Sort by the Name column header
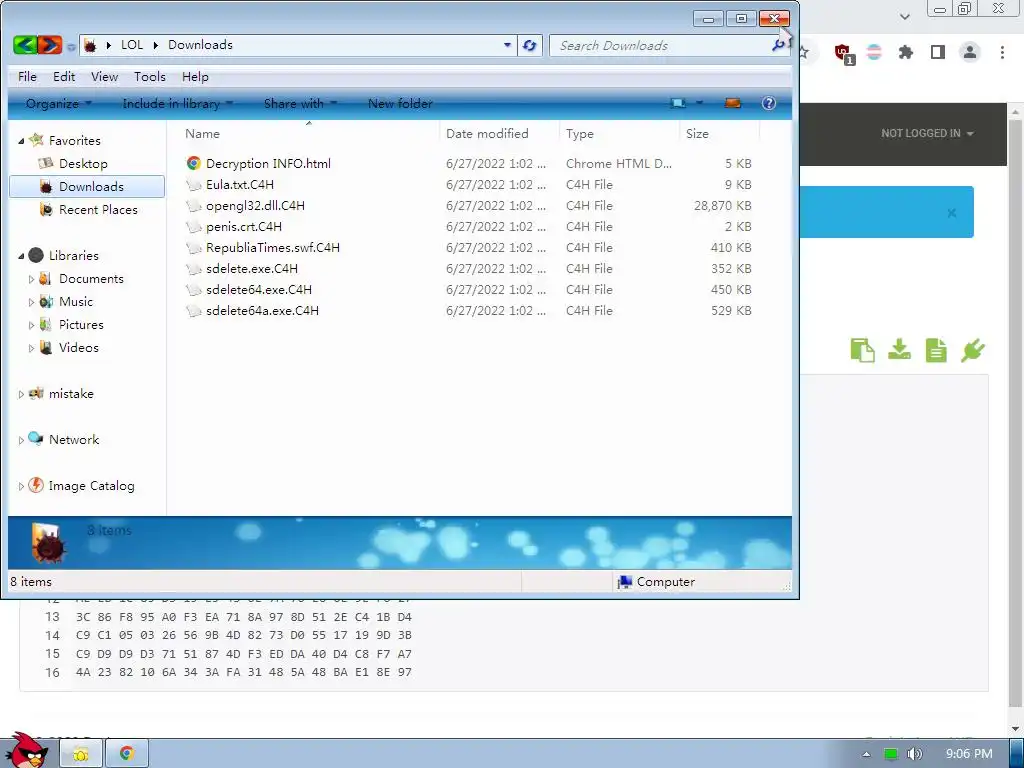The width and height of the screenshot is (1024, 768). (202, 133)
